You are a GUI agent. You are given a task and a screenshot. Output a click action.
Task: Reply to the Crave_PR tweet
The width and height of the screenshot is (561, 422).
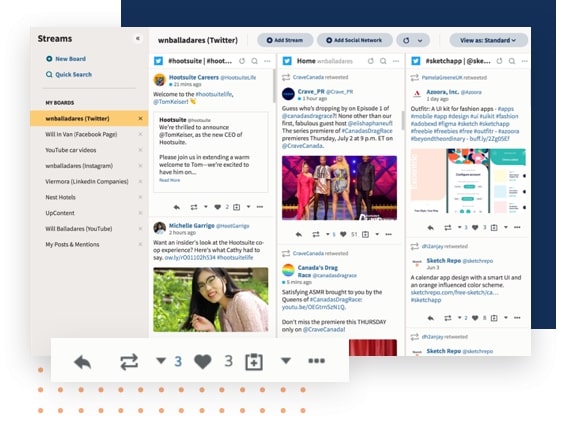point(299,234)
